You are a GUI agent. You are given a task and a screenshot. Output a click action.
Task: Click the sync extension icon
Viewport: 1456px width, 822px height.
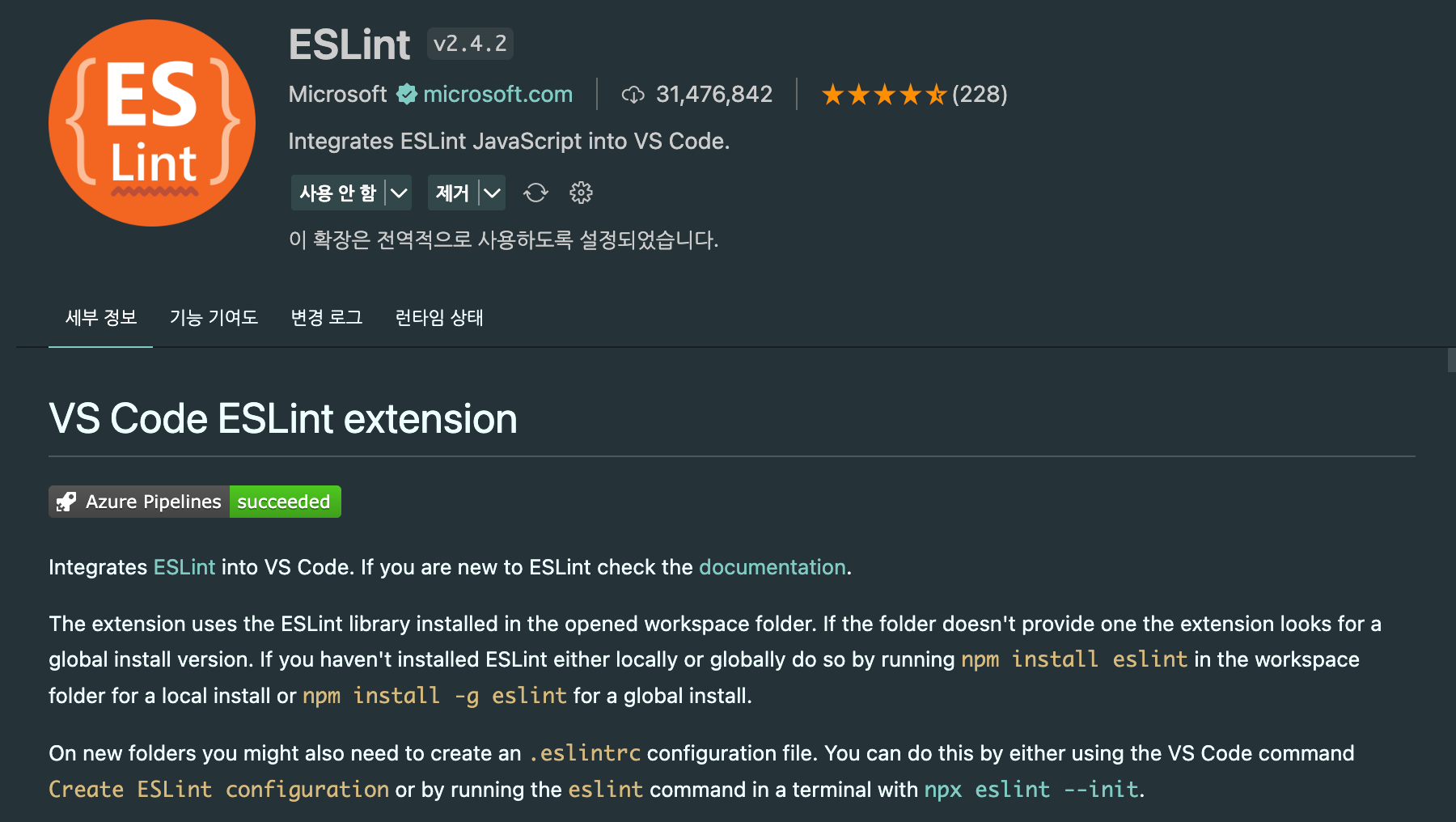point(535,193)
